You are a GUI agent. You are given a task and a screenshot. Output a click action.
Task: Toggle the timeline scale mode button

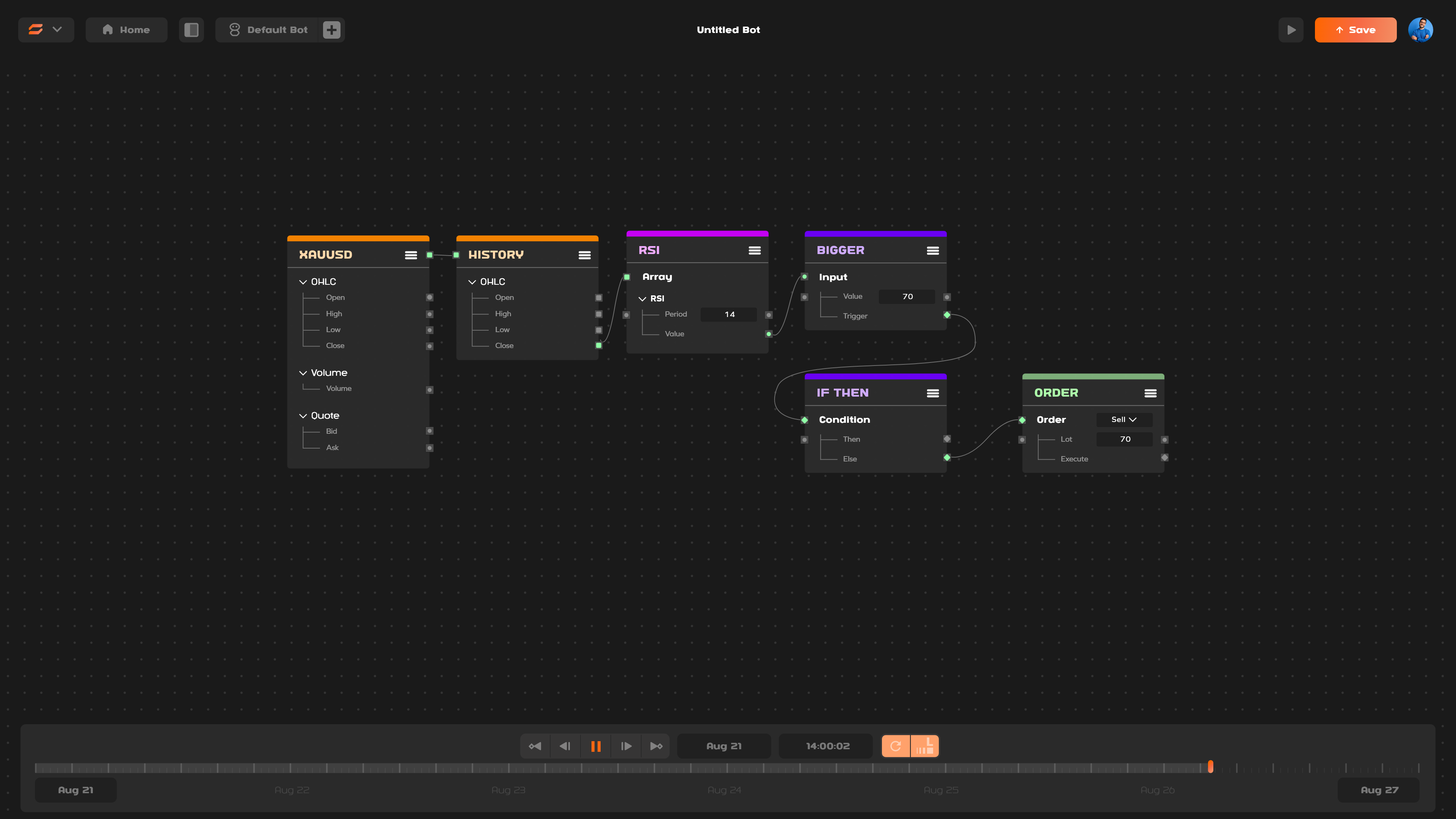925,746
